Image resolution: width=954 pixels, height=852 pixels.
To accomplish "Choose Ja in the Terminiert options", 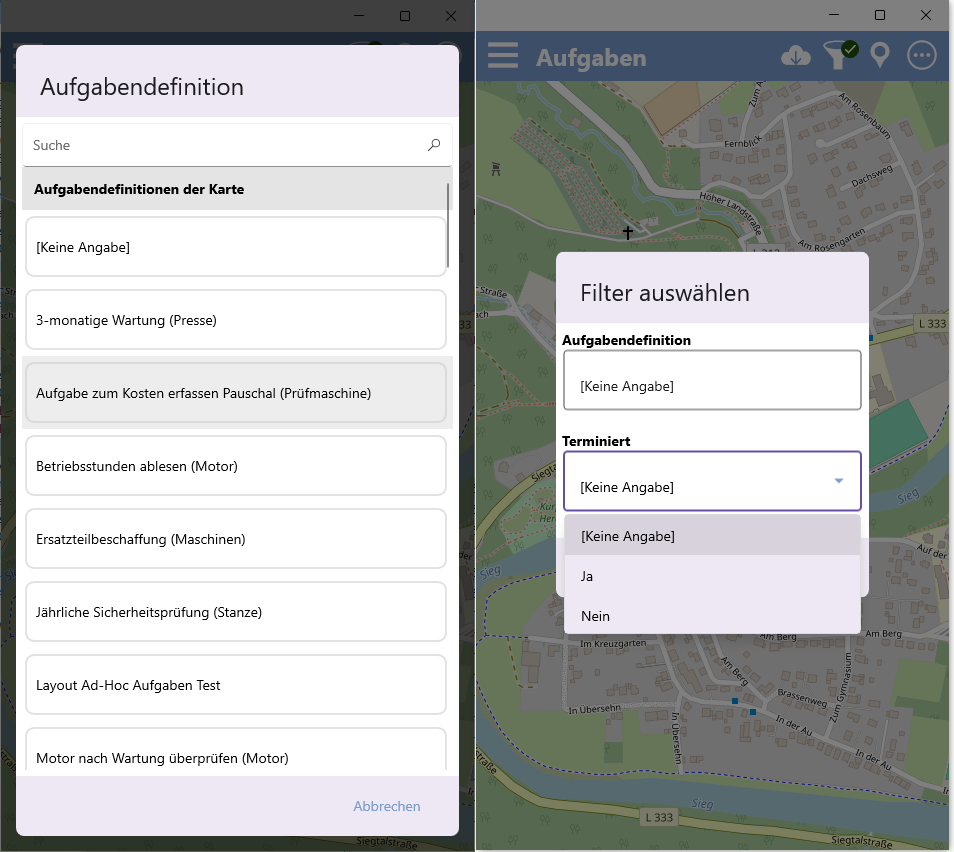I will point(712,576).
